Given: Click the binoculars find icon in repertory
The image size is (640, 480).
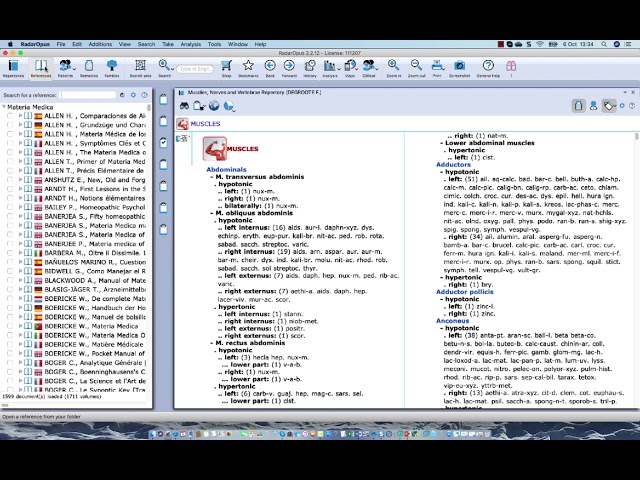Looking at the screenshot, I should [x=184, y=106].
